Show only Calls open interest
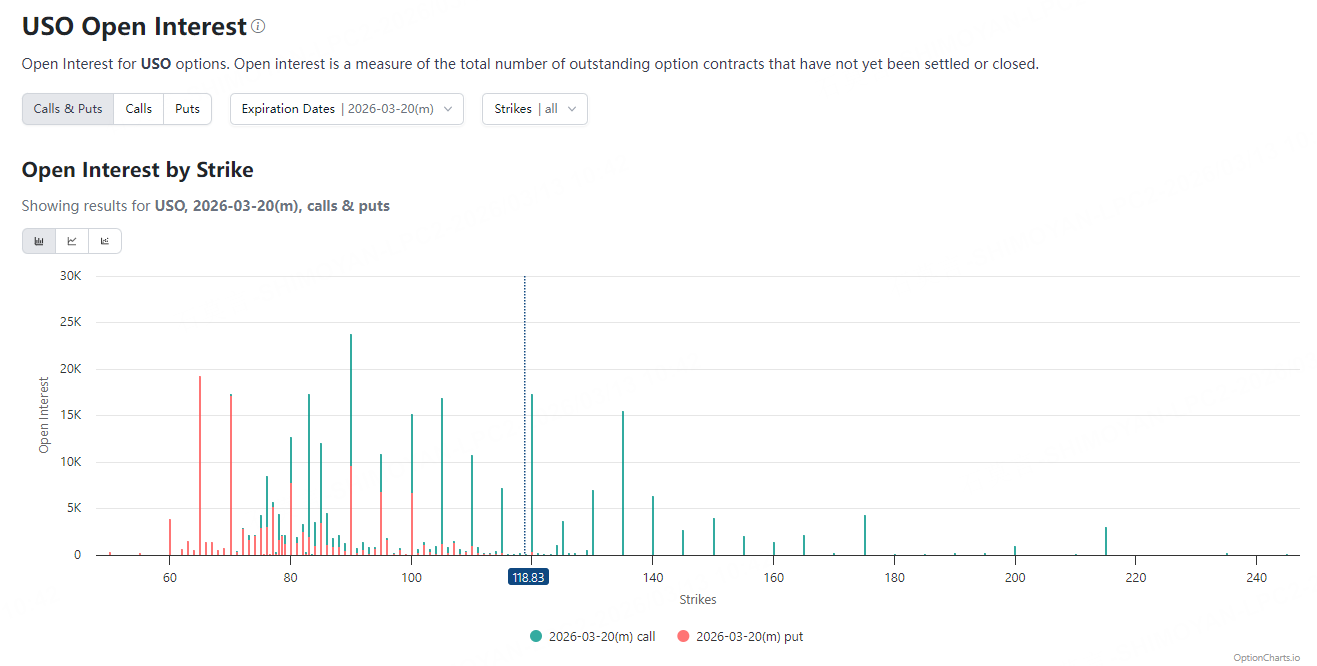 pyautogui.click(x=139, y=109)
